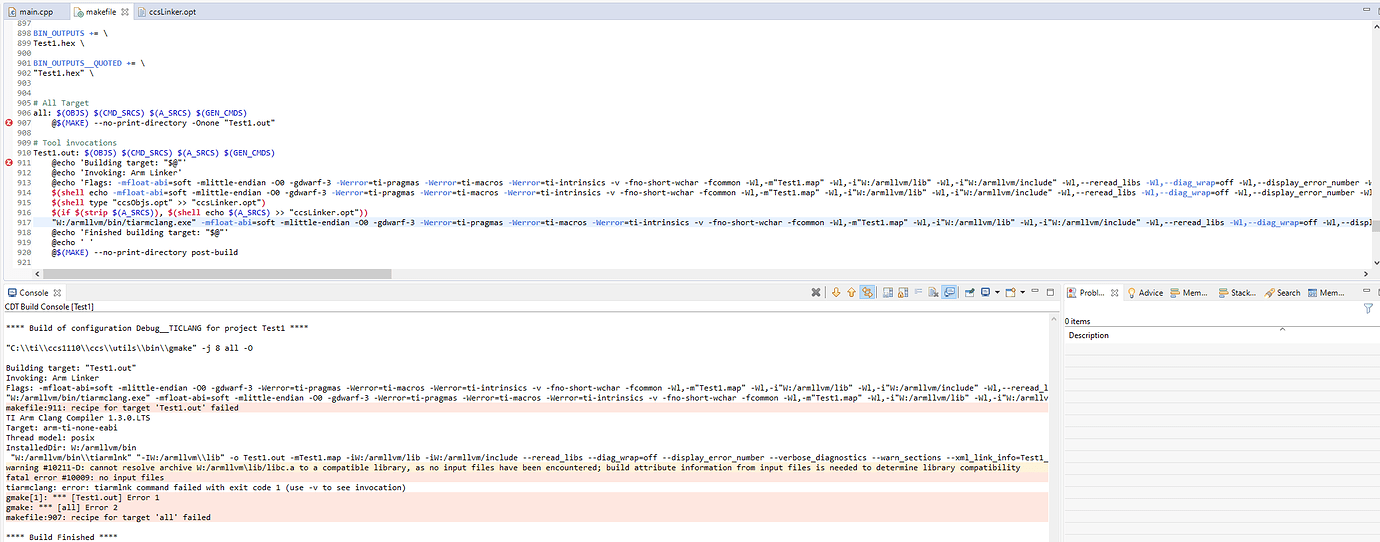1380x542 pixels.
Task: Click the X icon in console toolbar
Action: [816, 292]
